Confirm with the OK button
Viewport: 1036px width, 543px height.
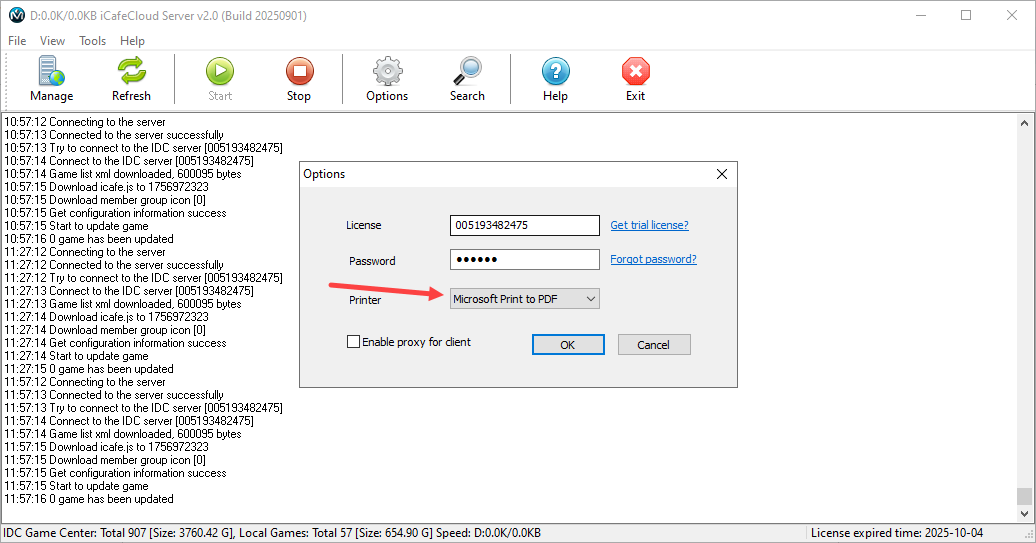pyautogui.click(x=568, y=345)
